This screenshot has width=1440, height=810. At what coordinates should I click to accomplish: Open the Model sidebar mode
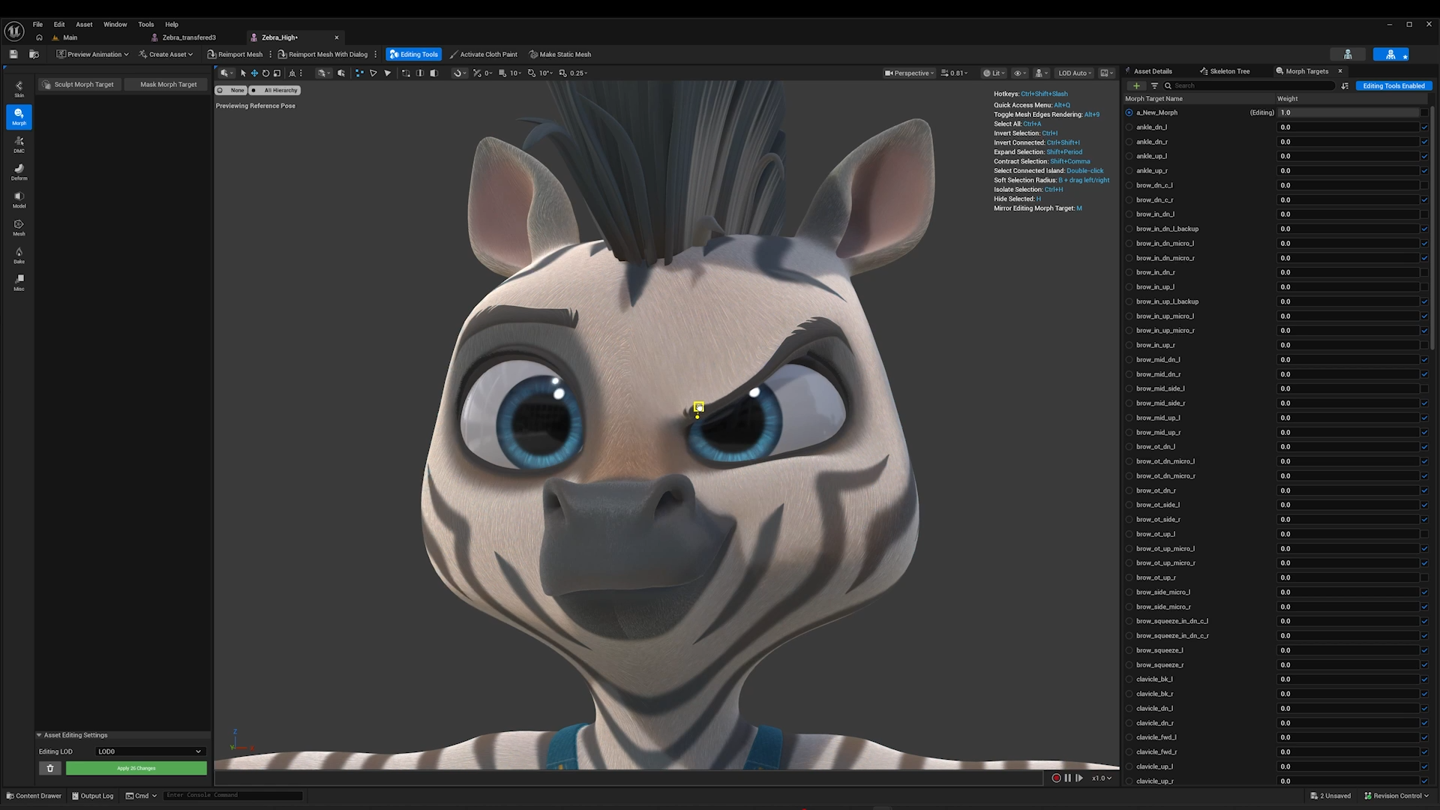point(19,200)
